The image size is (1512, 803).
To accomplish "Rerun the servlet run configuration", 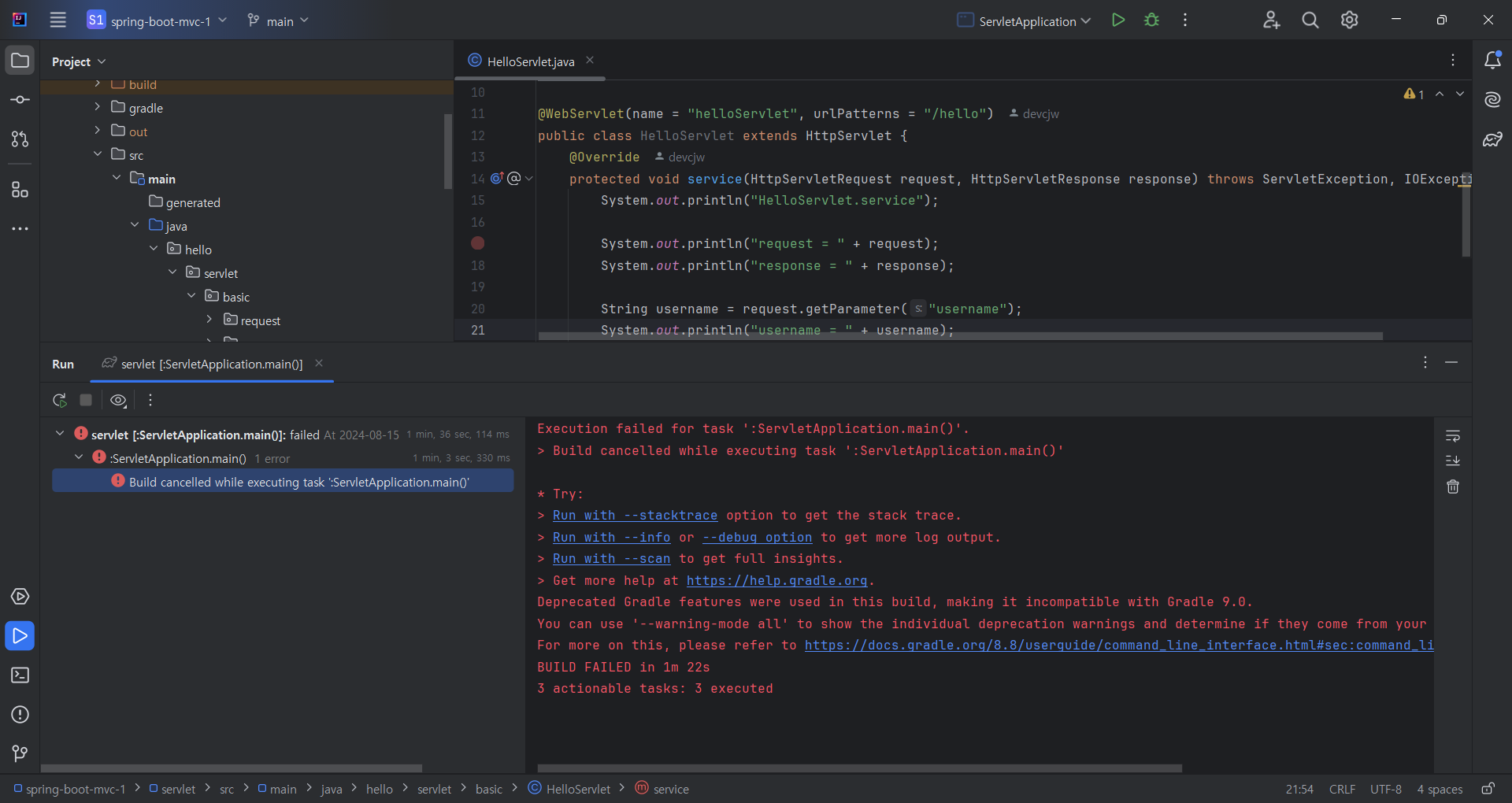I will [x=60, y=400].
